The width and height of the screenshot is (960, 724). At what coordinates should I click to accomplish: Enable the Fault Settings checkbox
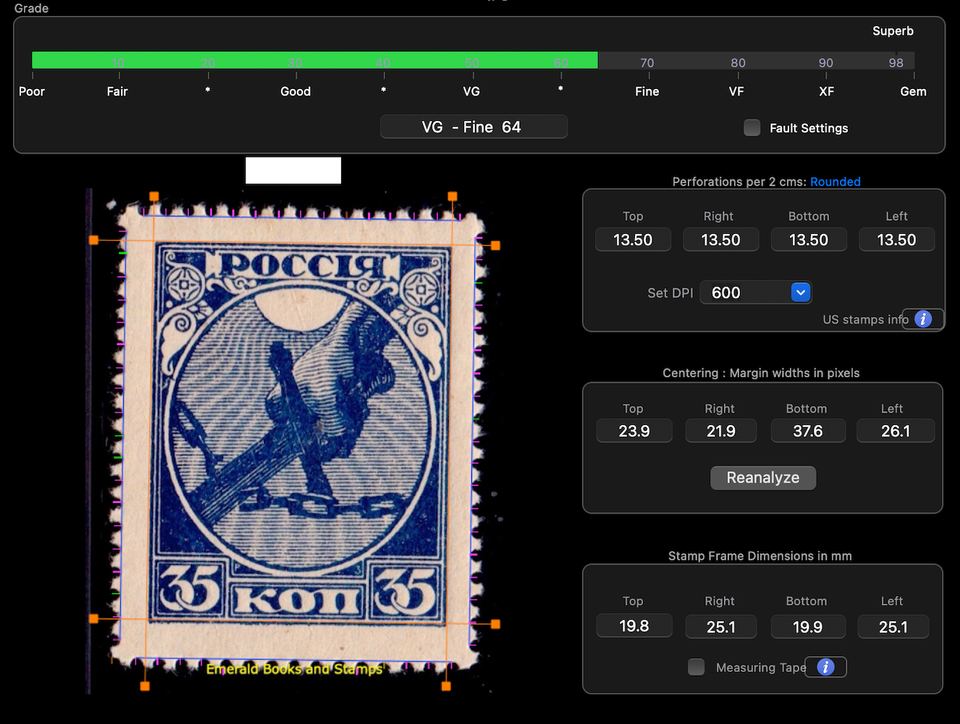[751, 128]
